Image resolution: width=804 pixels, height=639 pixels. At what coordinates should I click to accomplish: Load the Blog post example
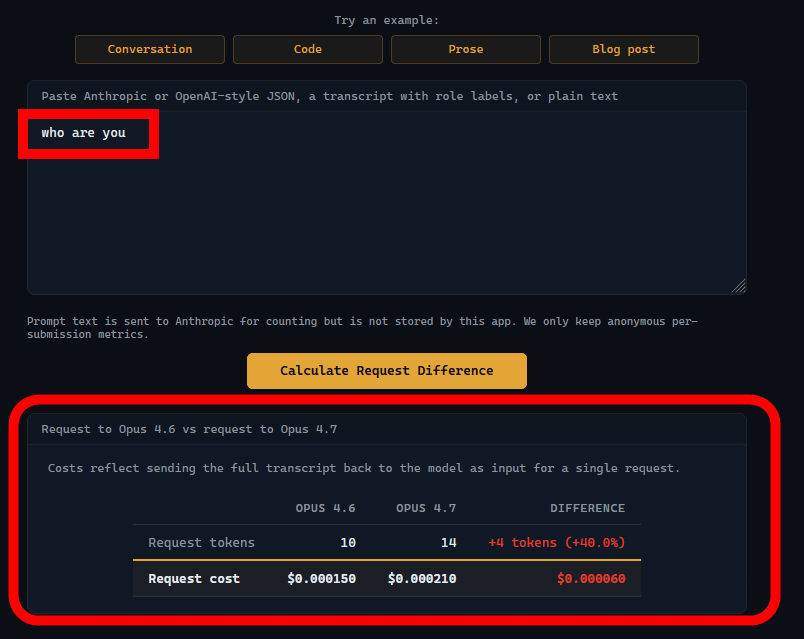pyautogui.click(x=624, y=49)
